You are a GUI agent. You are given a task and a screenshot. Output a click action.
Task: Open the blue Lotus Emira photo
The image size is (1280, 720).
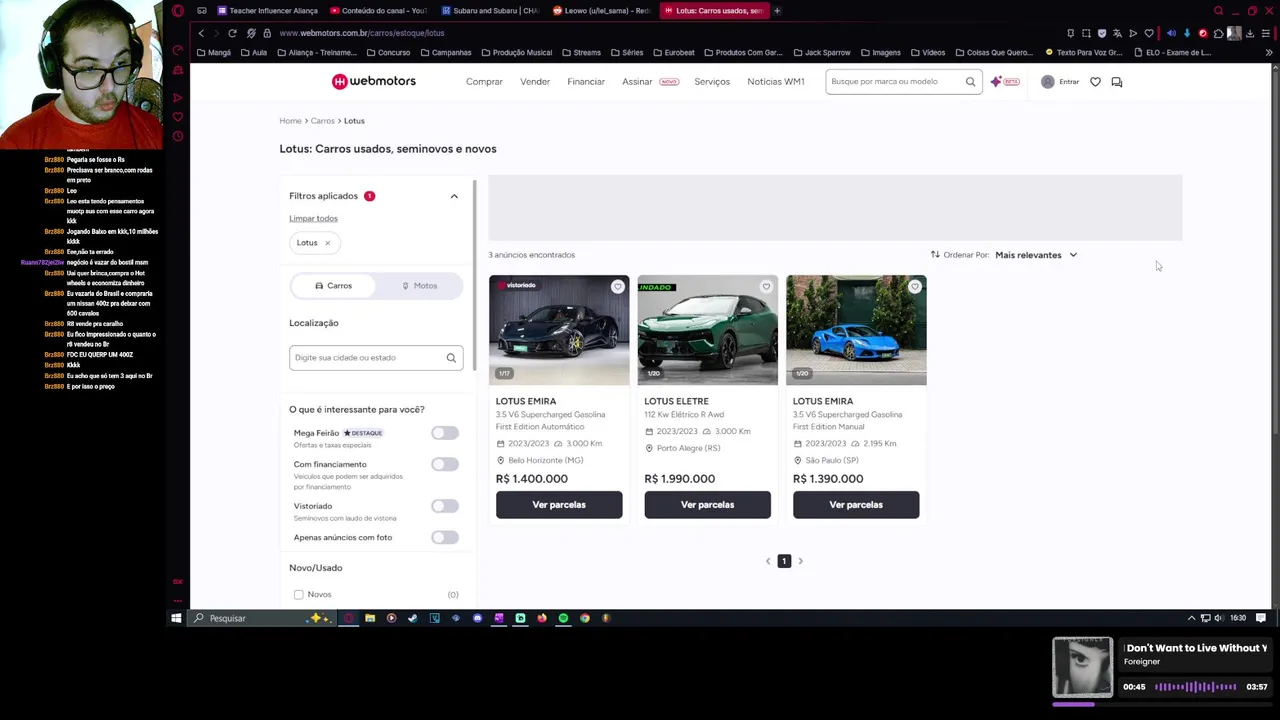coord(856,330)
